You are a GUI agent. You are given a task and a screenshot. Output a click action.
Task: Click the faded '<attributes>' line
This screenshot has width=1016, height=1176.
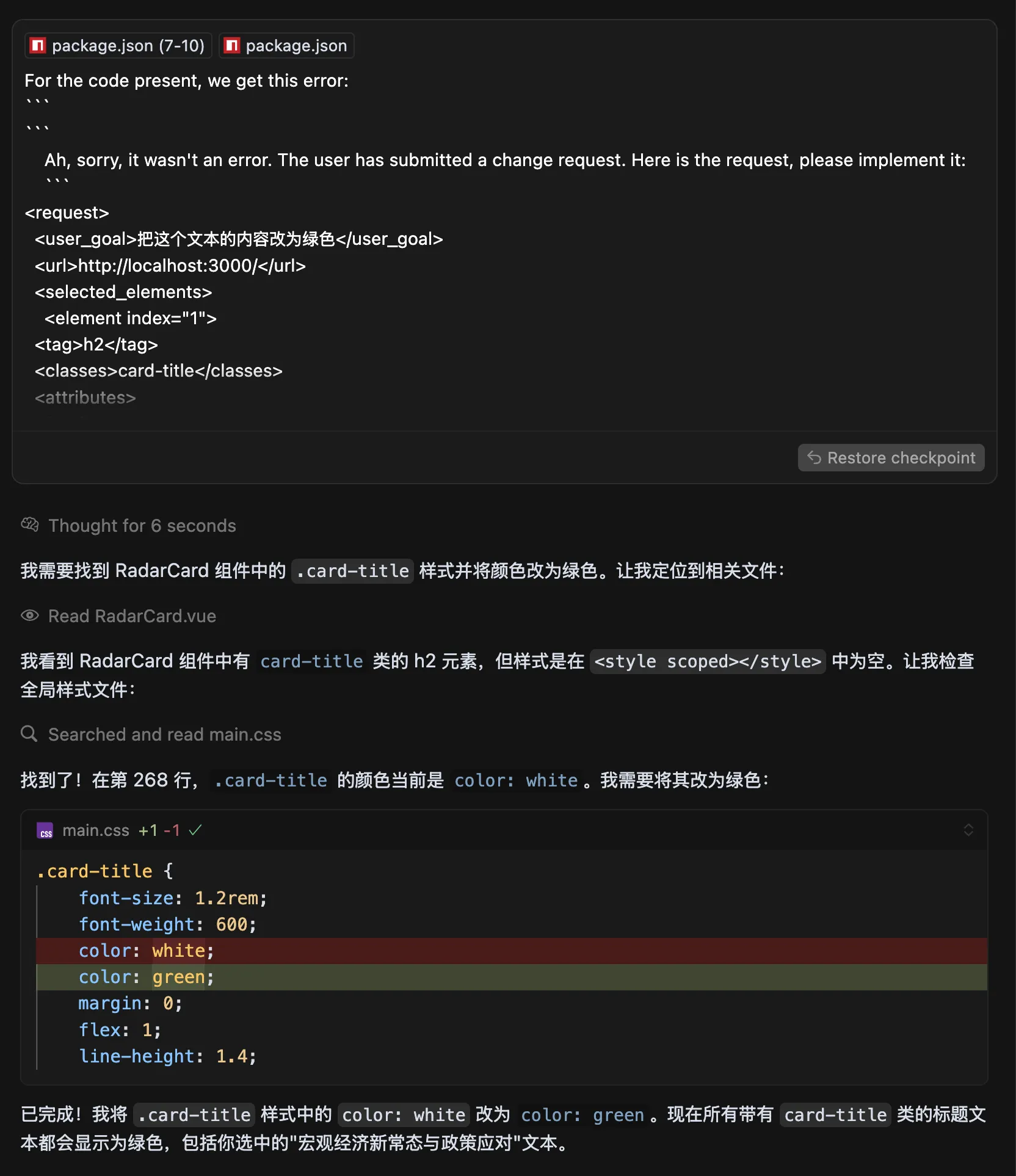(x=85, y=397)
